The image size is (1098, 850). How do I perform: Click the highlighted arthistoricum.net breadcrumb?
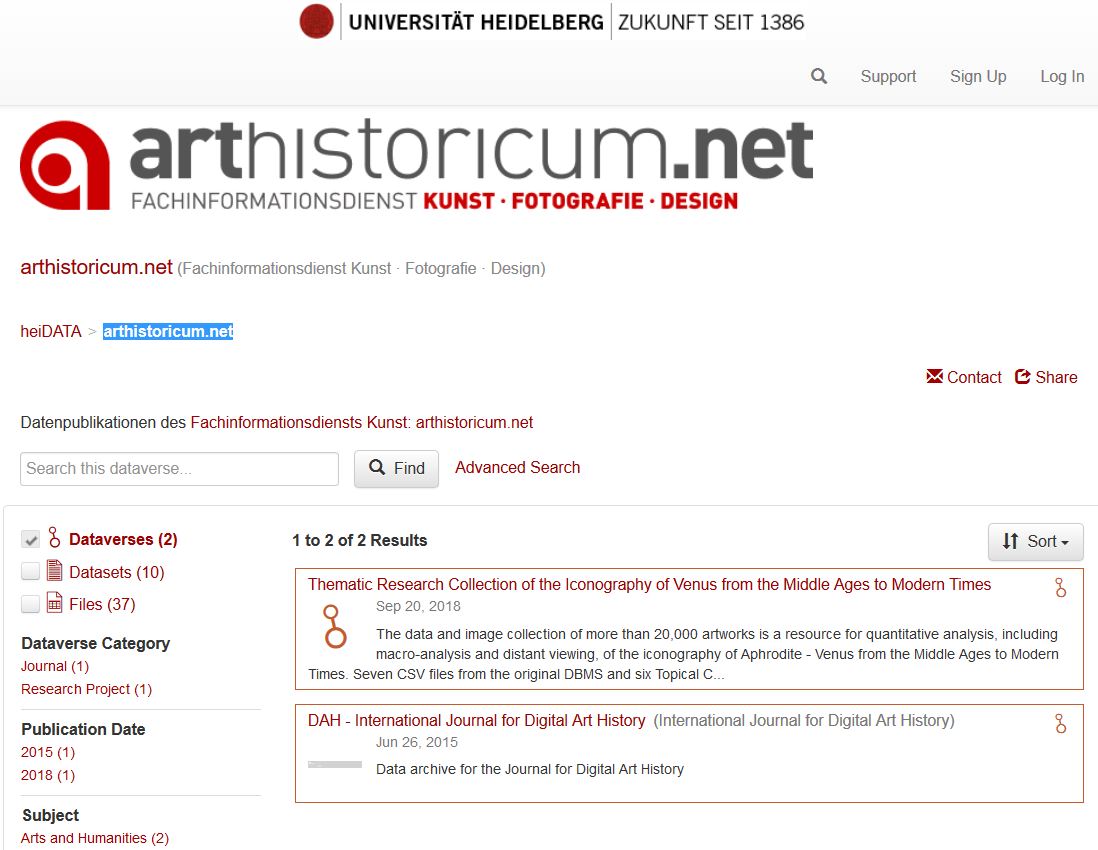[168, 331]
